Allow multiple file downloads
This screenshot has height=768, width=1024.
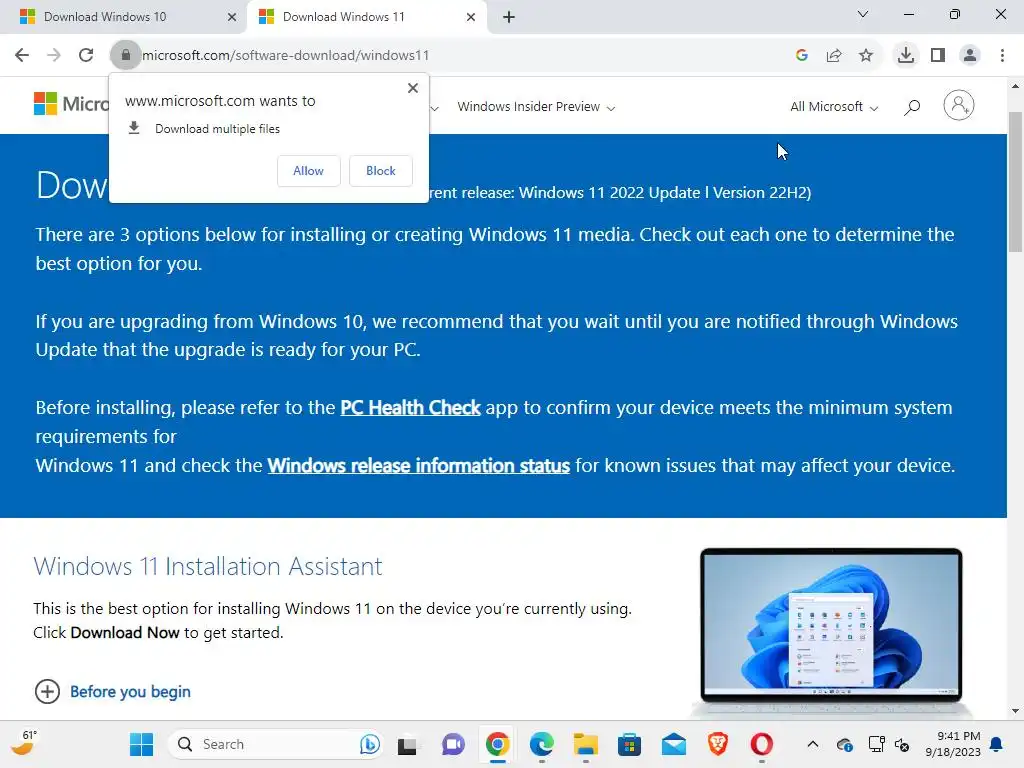pyautogui.click(x=308, y=171)
